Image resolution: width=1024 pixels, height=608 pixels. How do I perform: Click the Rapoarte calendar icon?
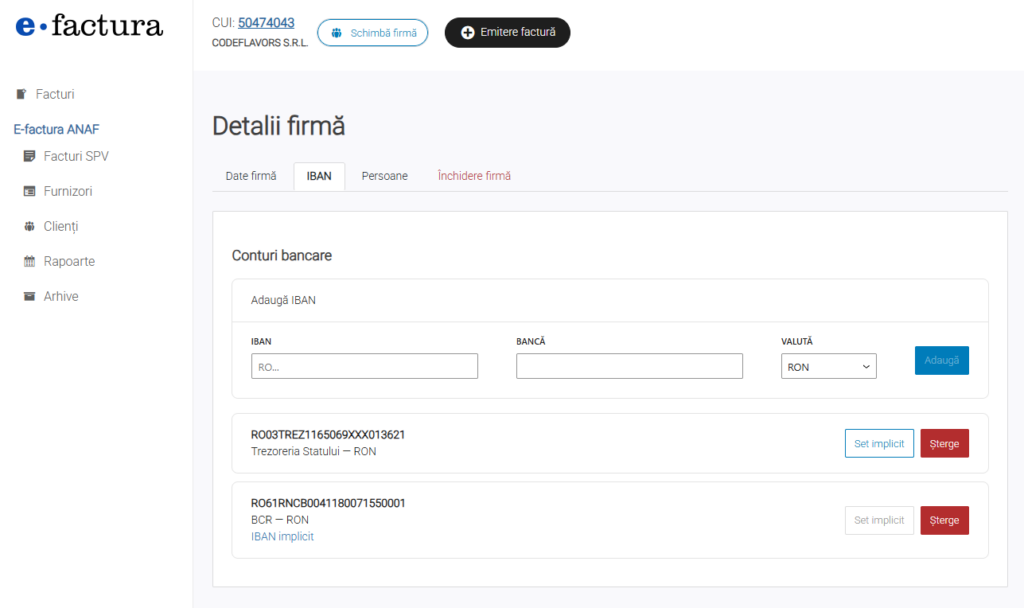click(x=29, y=261)
